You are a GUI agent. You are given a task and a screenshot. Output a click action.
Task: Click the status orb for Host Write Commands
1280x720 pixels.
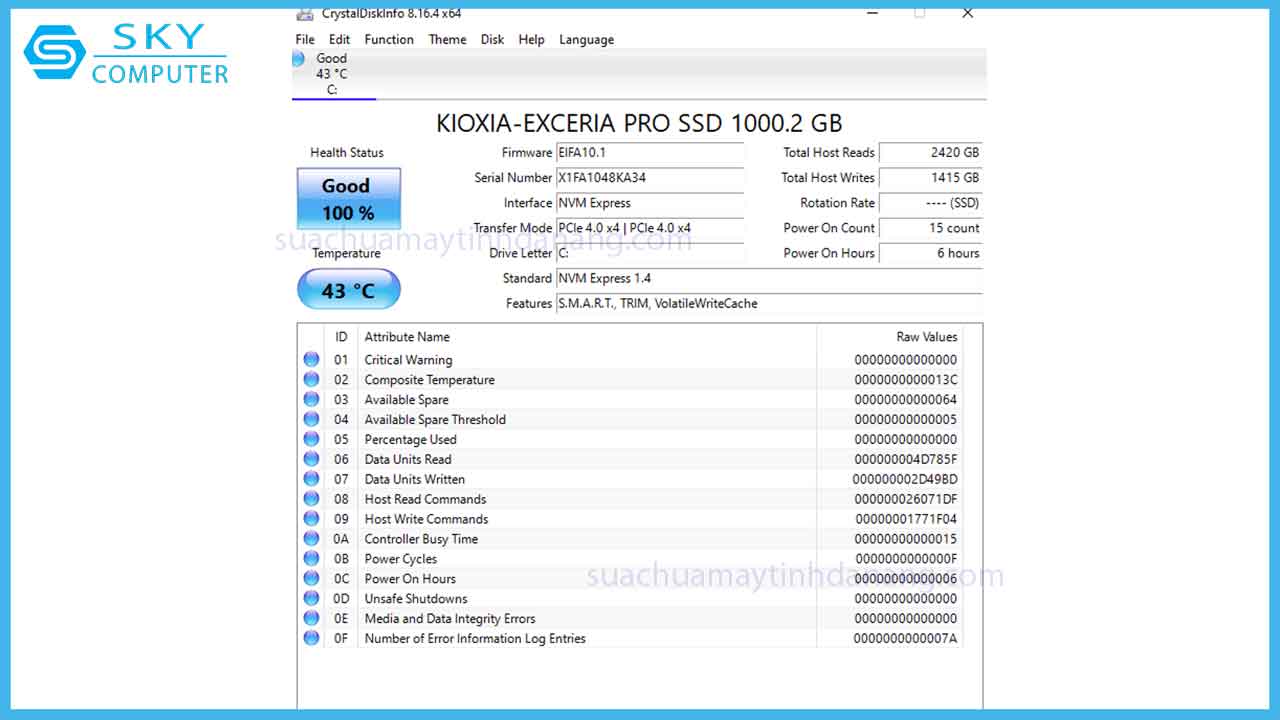coord(311,519)
